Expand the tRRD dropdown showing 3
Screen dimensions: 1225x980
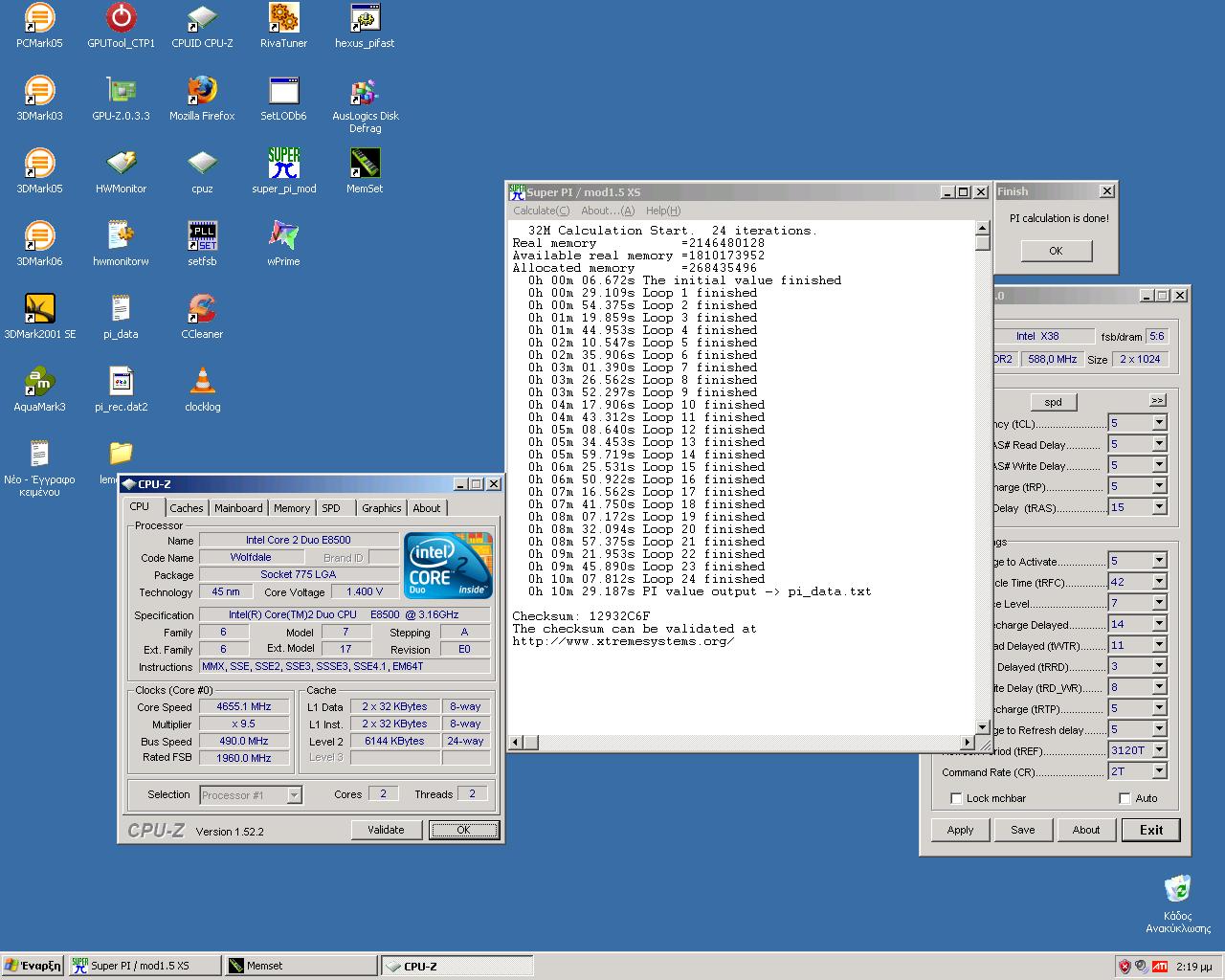(x=1159, y=666)
